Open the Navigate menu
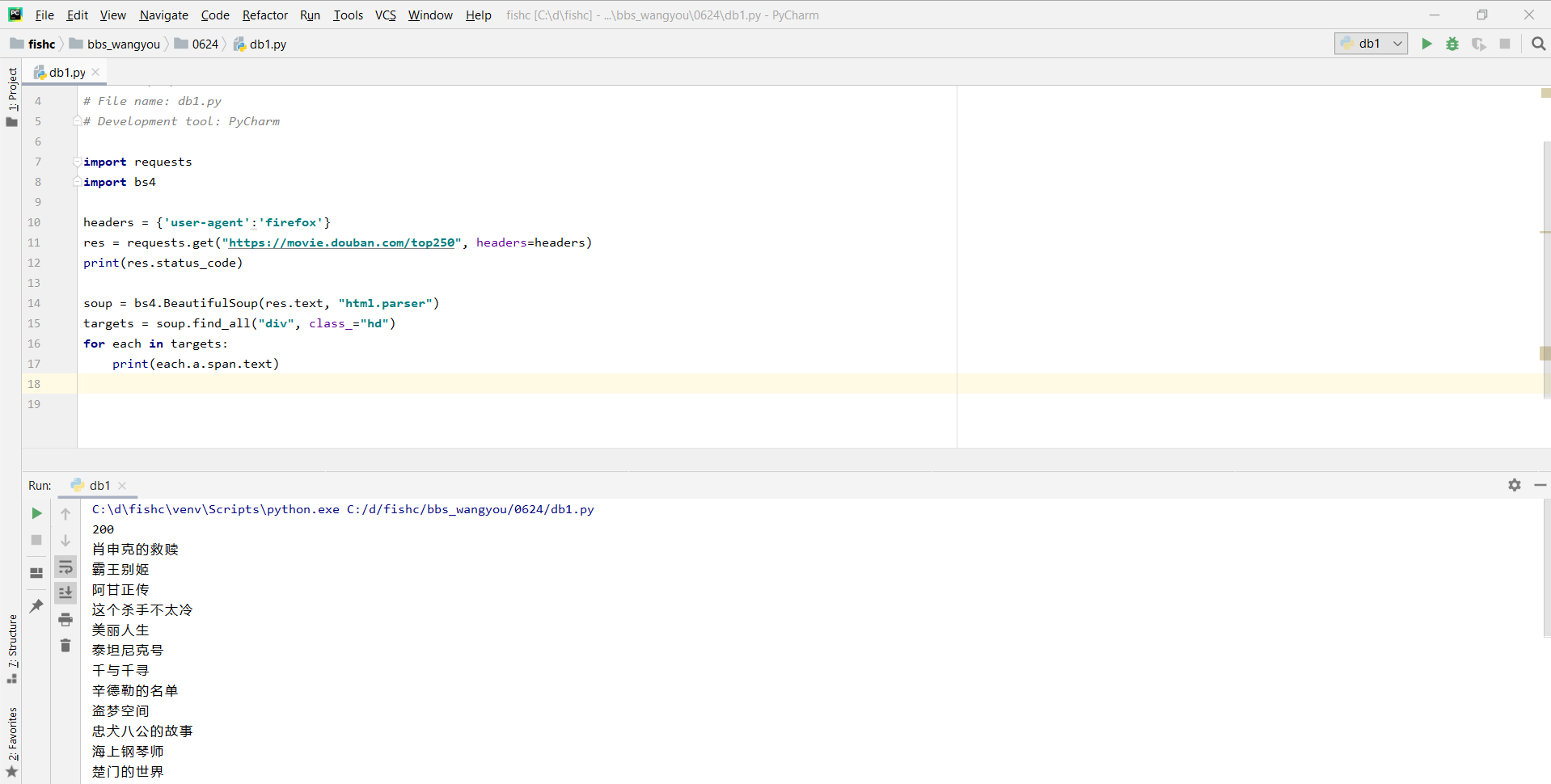Viewport: 1551px width, 784px height. click(163, 15)
